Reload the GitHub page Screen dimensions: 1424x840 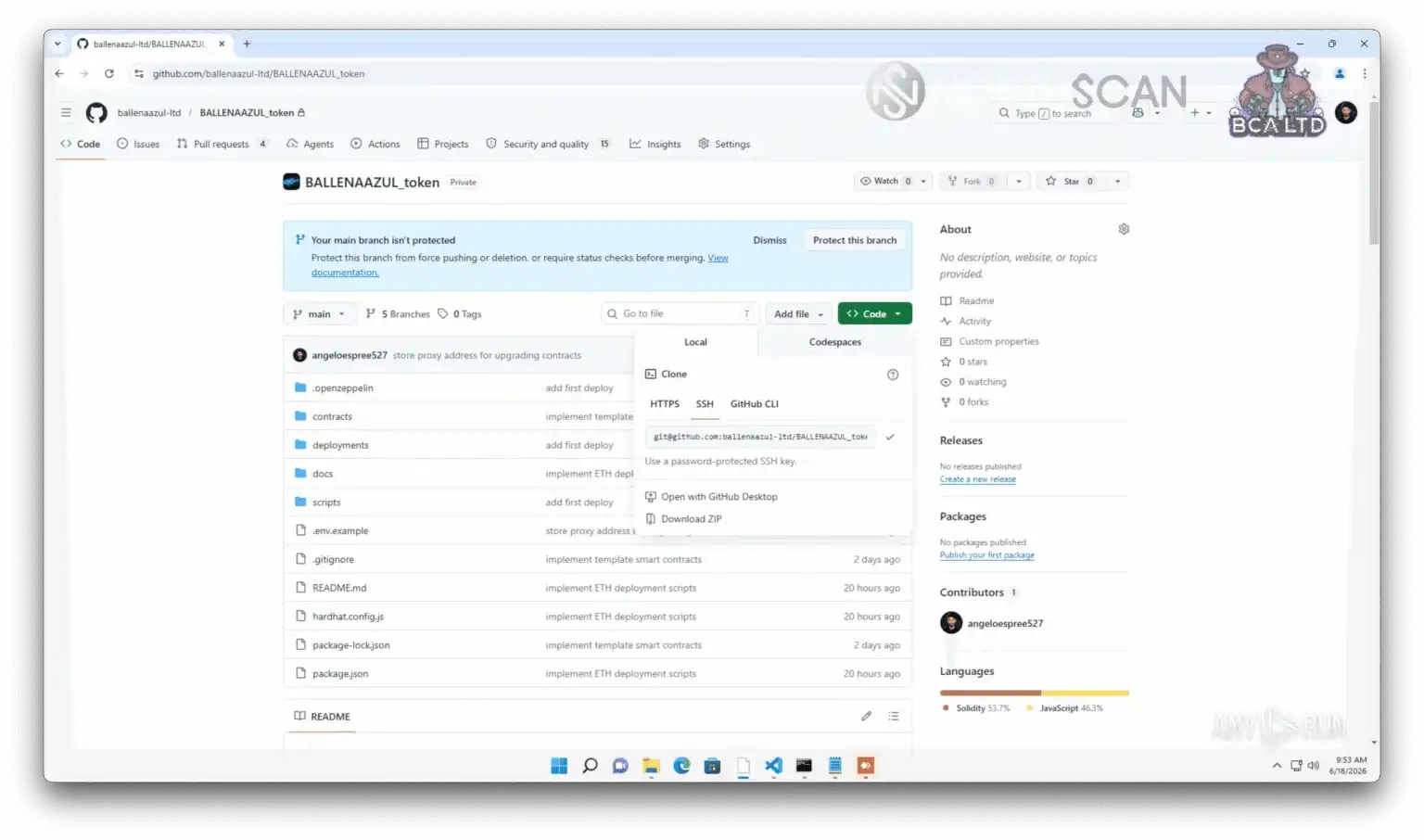109,73
